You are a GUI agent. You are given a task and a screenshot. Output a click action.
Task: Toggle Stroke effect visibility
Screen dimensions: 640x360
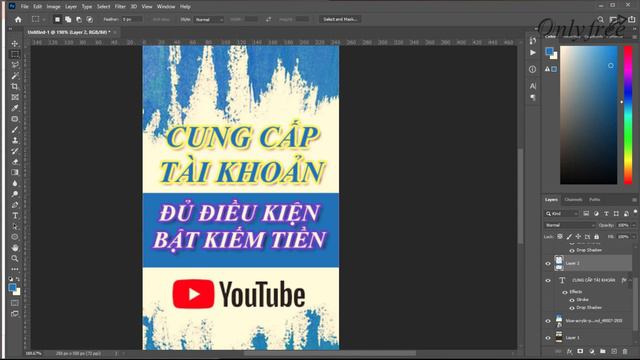point(572,300)
